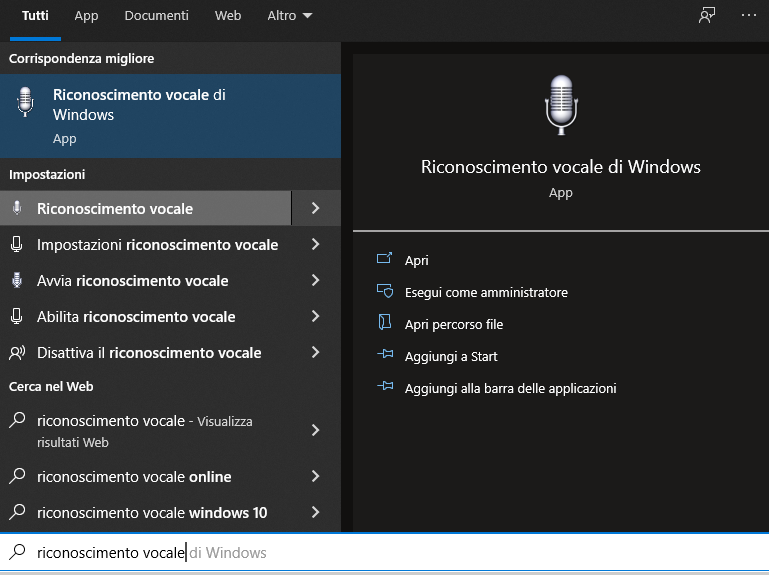The image size is (769, 575).
Task: Choose Aggiungi alla barra delle applicazioni
Action: [510, 388]
